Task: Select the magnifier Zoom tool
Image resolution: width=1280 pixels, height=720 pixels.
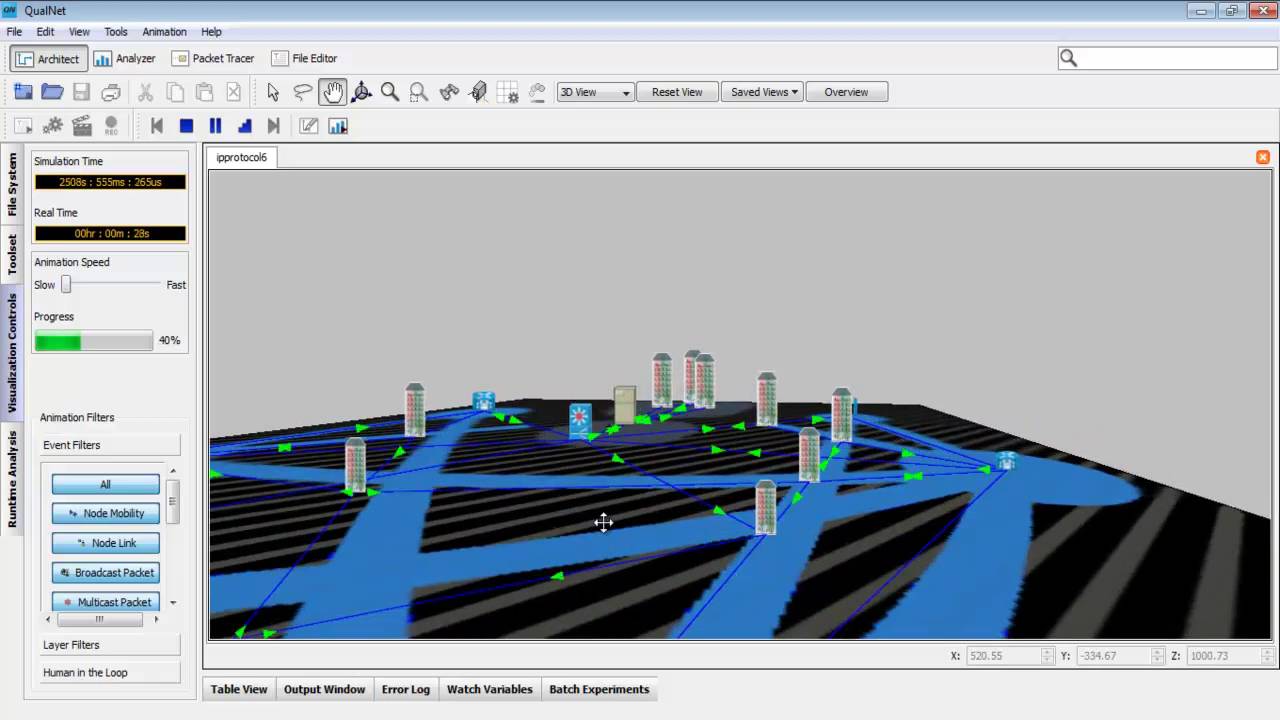Action: (x=390, y=92)
